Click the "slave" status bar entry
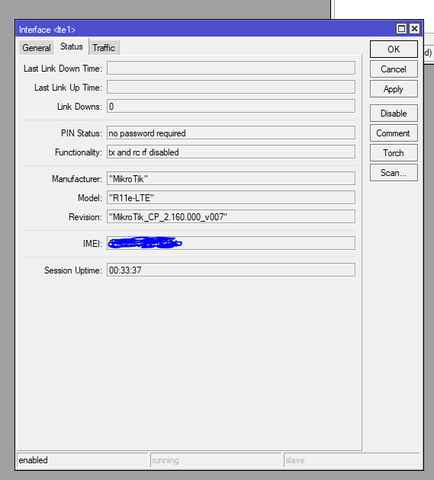Viewport: 434px width, 480px height. point(352,460)
